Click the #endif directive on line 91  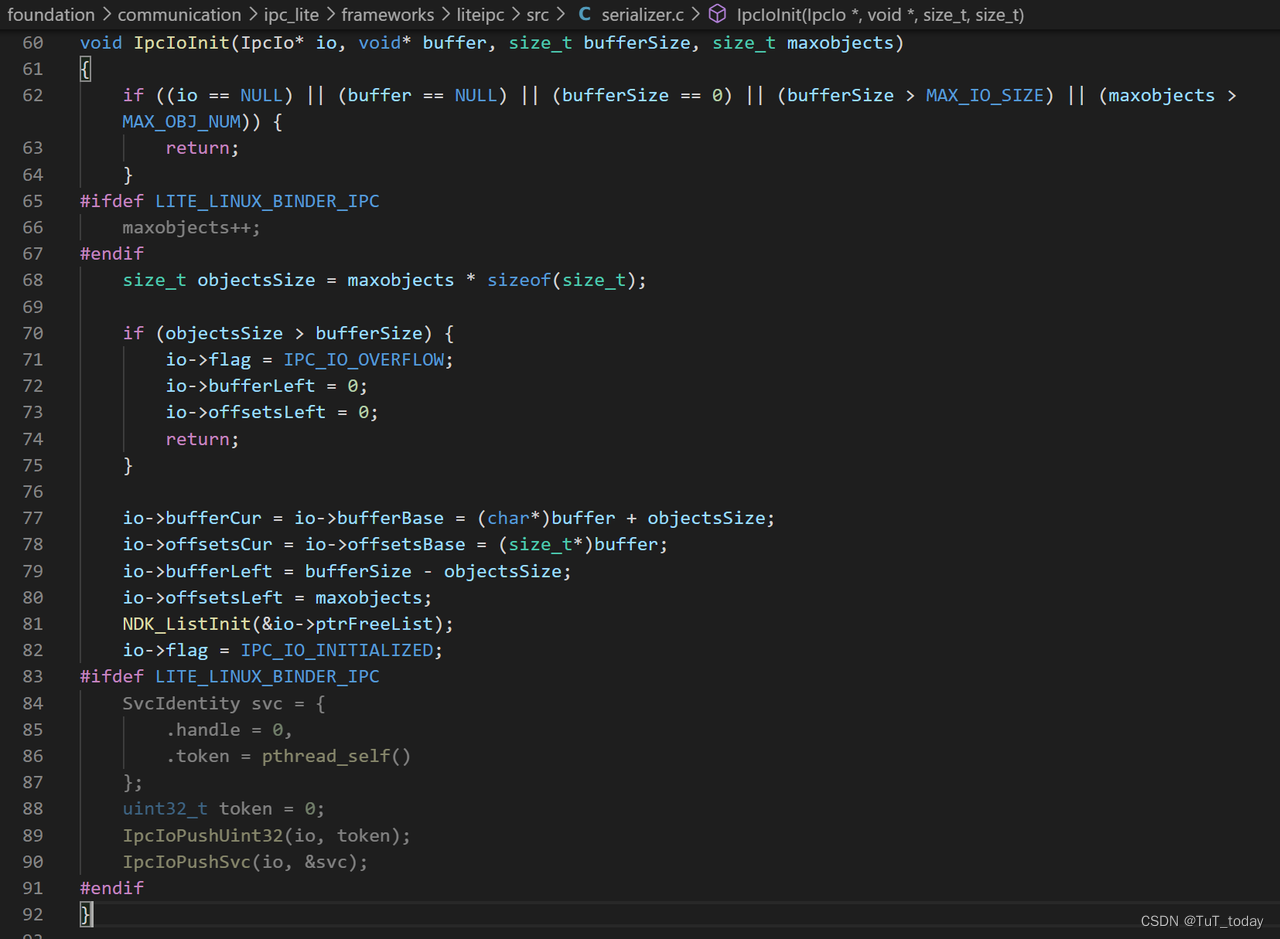pos(112,888)
